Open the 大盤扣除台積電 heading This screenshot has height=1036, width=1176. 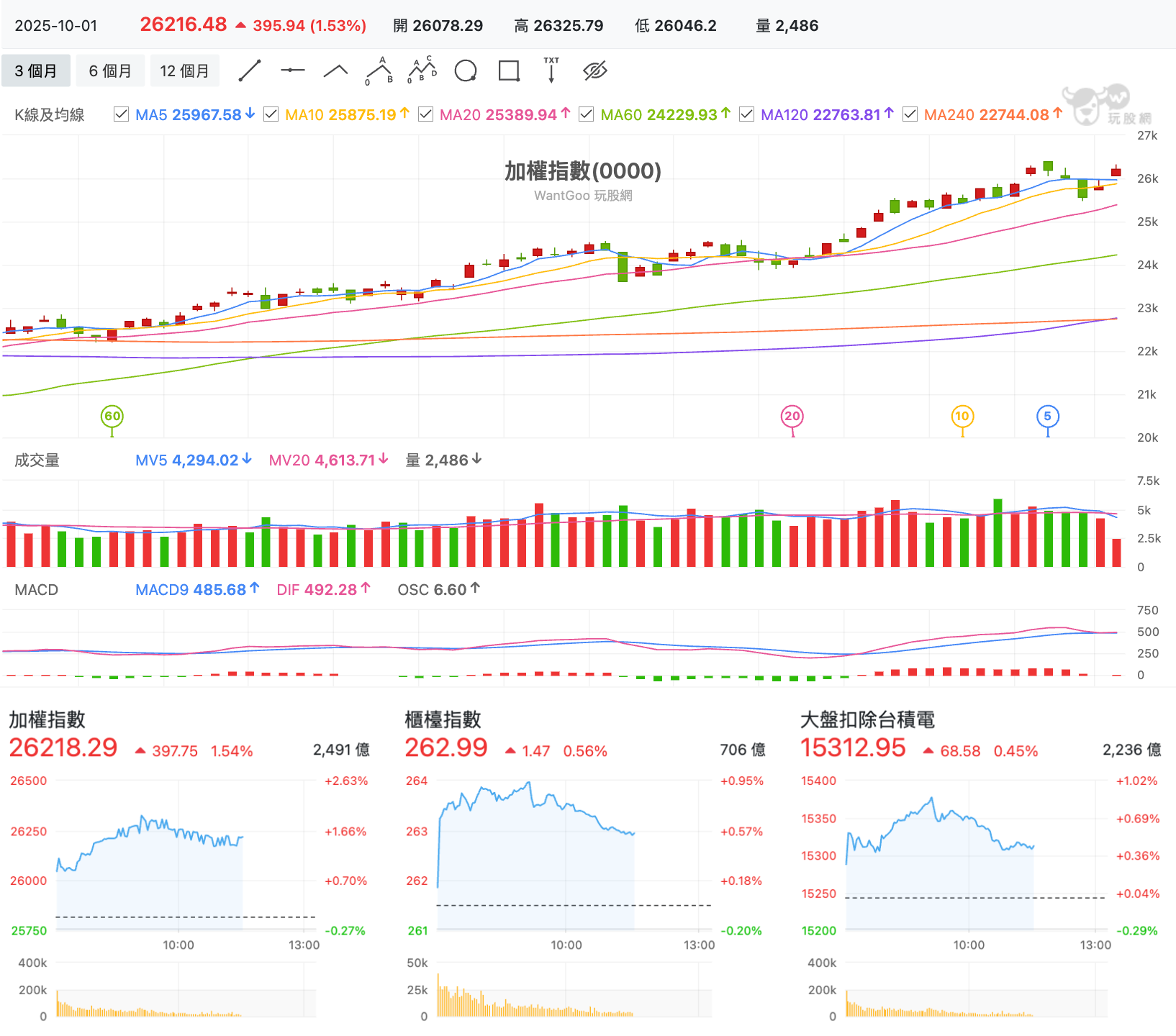click(x=867, y=719)
